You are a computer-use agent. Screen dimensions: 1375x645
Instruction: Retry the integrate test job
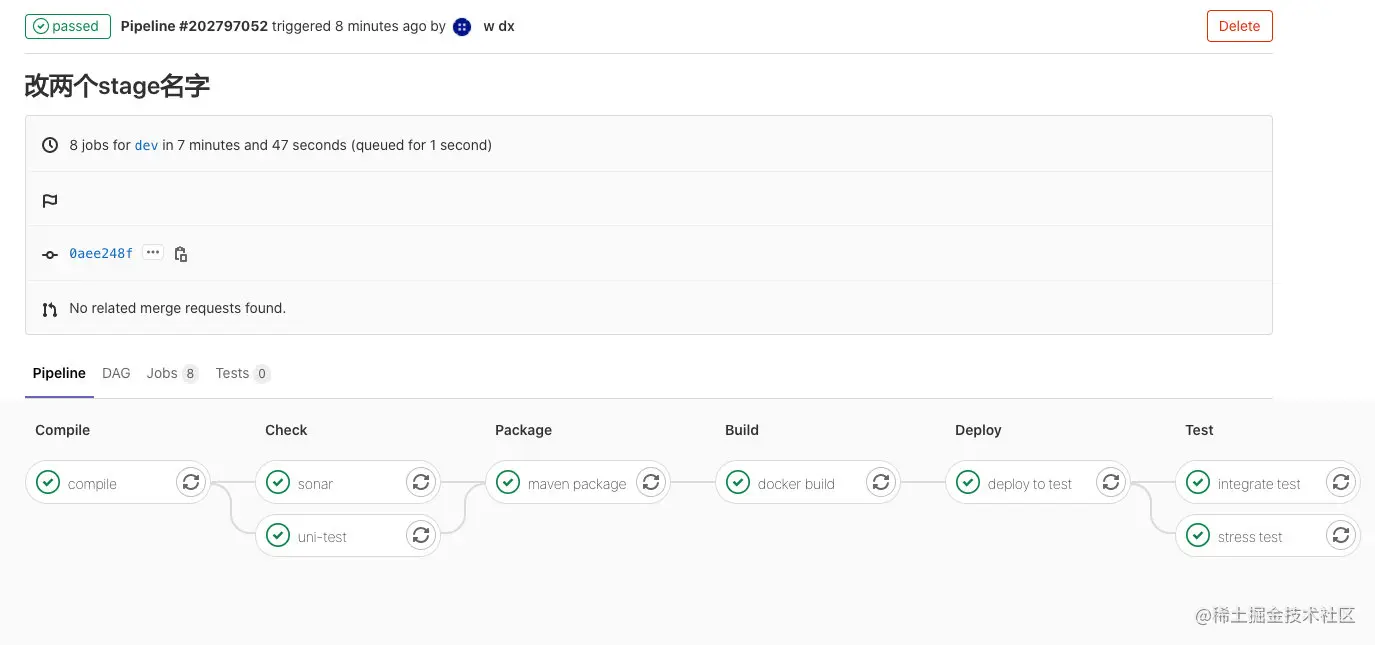pyautogui.click(x=1341, y=482)
